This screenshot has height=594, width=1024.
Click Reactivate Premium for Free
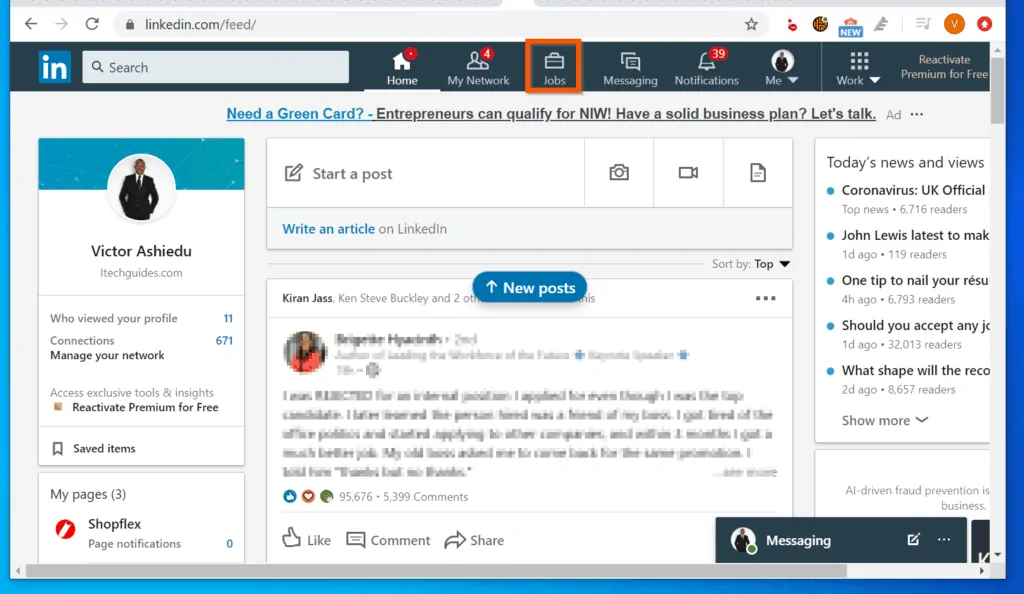pos(944,67)
